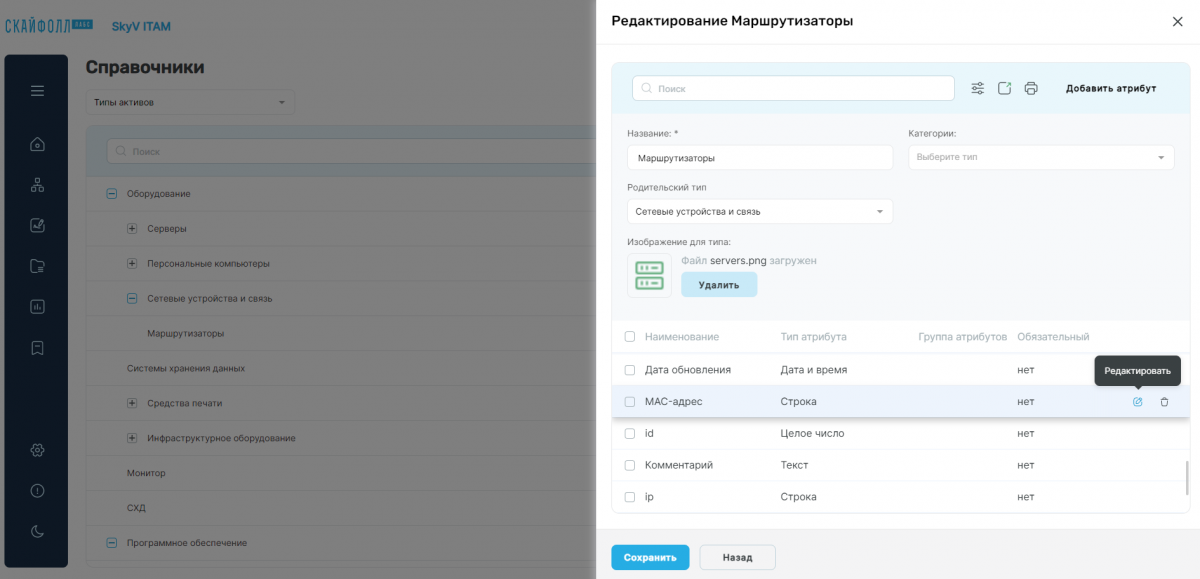This screenshot has width=1200, height=579.
Task: Edit the MAC-адрес attribute via pencil icon
Action: click(x=1137, y=402)
